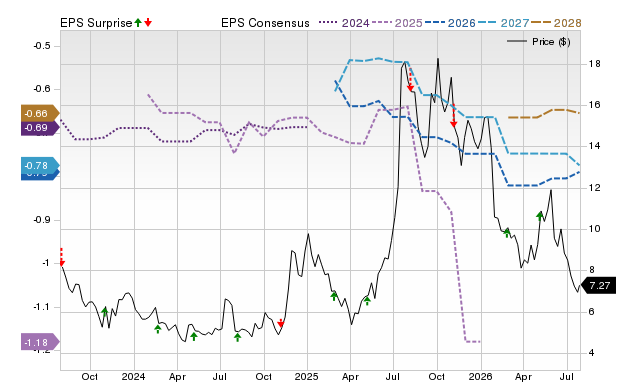
Task: Click the 18 label on the price axis
Action: [595, 64]
